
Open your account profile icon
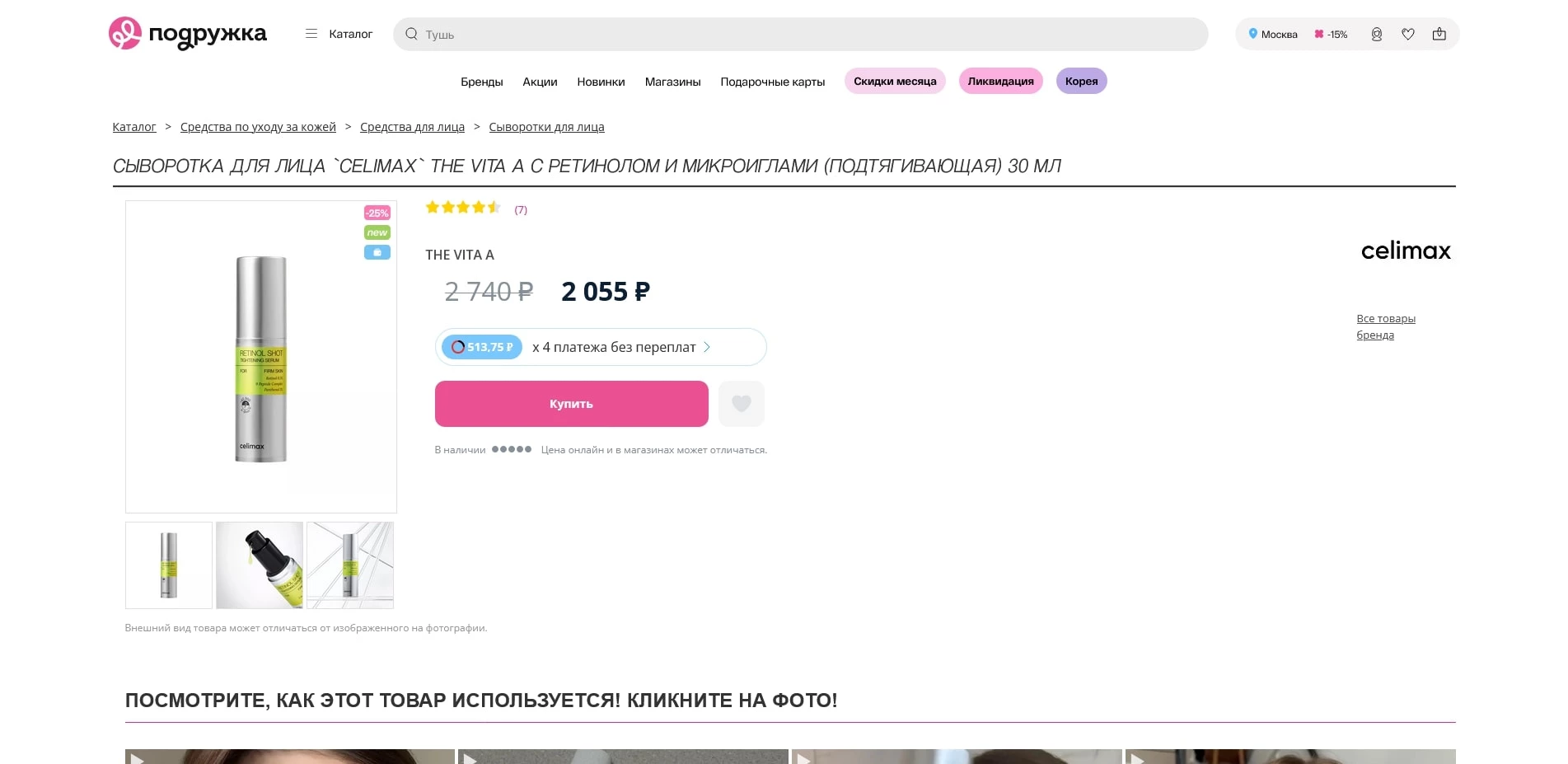(1375, 34)
